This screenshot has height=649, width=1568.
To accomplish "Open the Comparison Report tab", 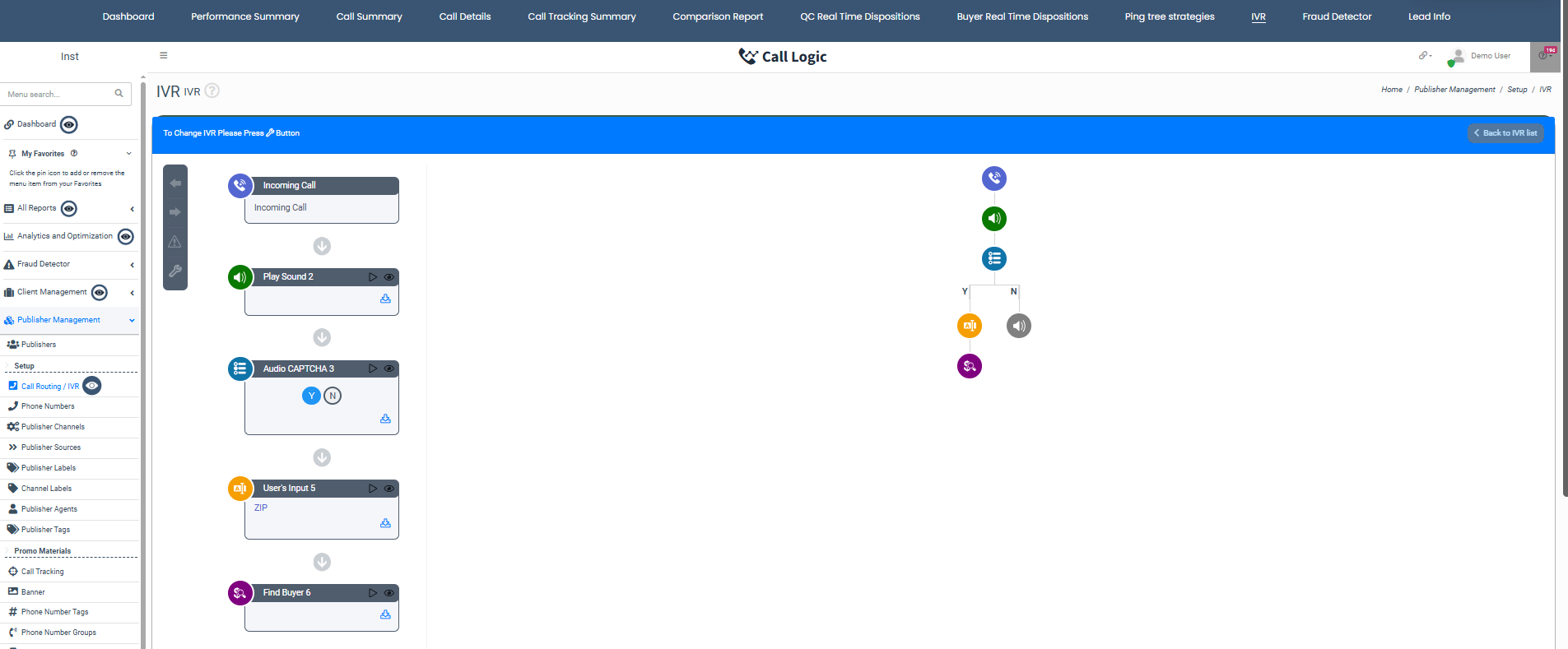I will click(x=718, y=16).
